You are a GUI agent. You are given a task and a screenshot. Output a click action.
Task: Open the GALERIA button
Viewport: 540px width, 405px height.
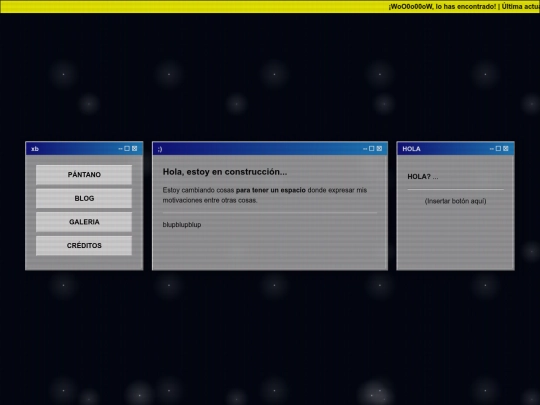(x=84, y=222)
